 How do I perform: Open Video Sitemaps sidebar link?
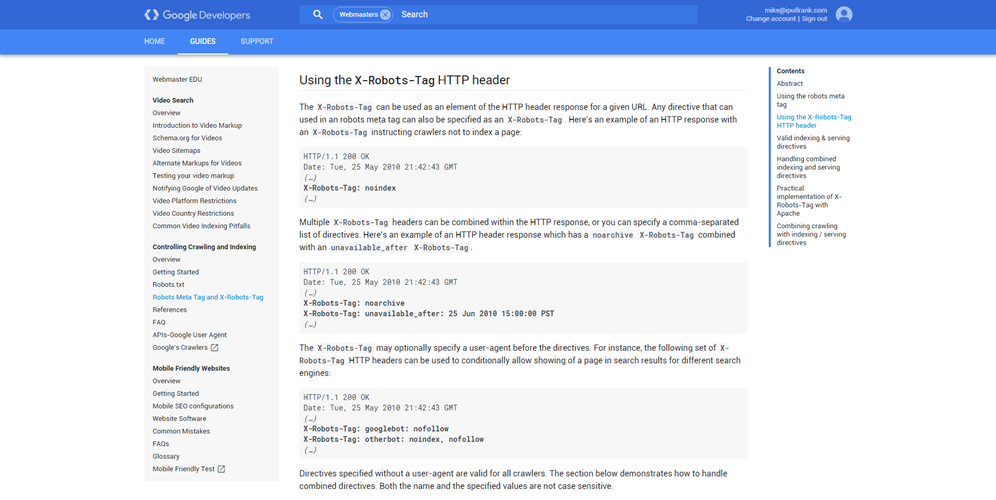[x=176, y=151]
